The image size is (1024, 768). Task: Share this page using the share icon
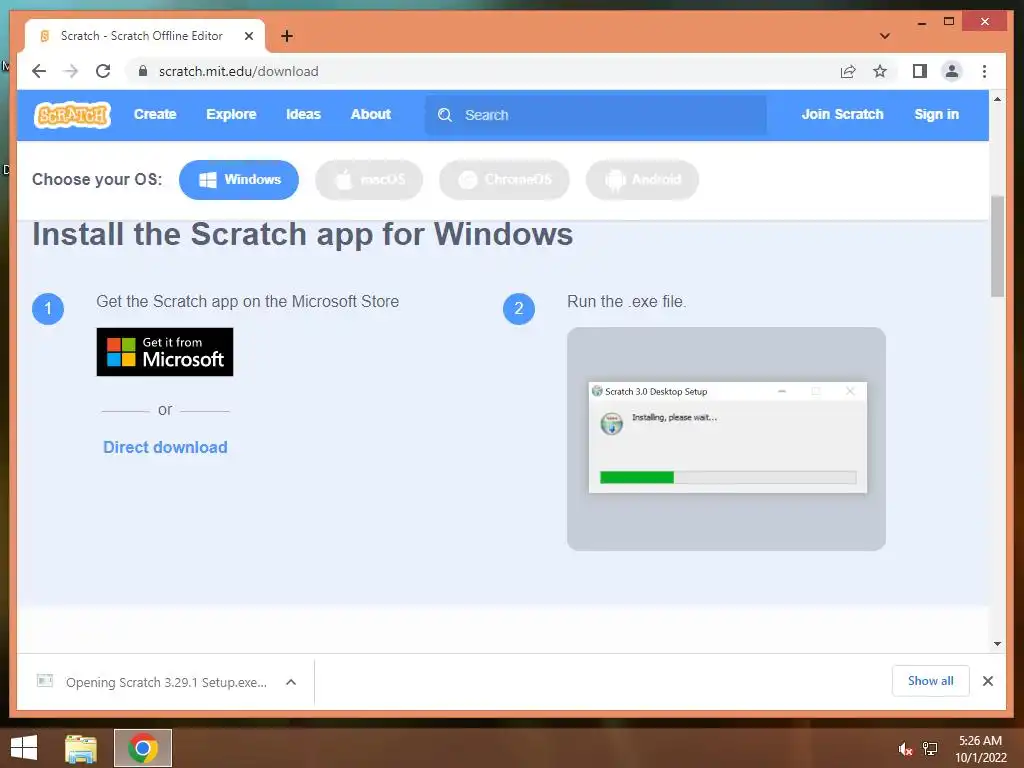[x=848, y=71]
